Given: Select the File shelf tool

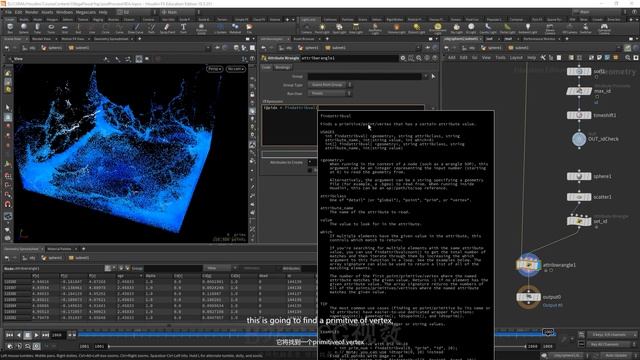Looking at the screenshot, I should (249, 28).
